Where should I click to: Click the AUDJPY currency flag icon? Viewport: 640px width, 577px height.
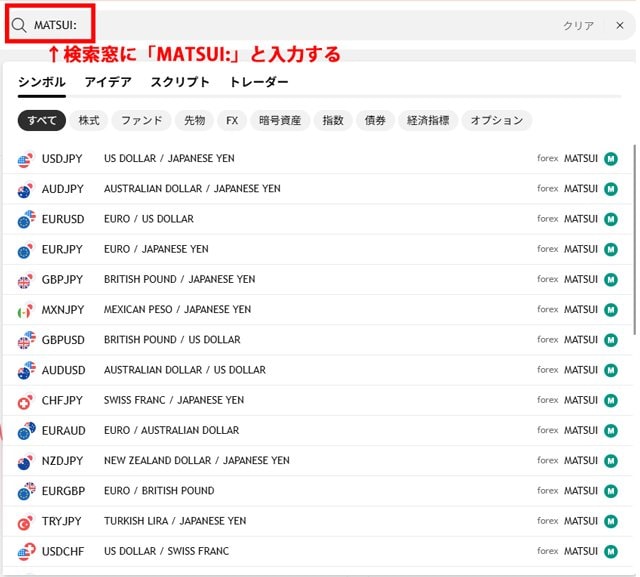click(26, 189)
